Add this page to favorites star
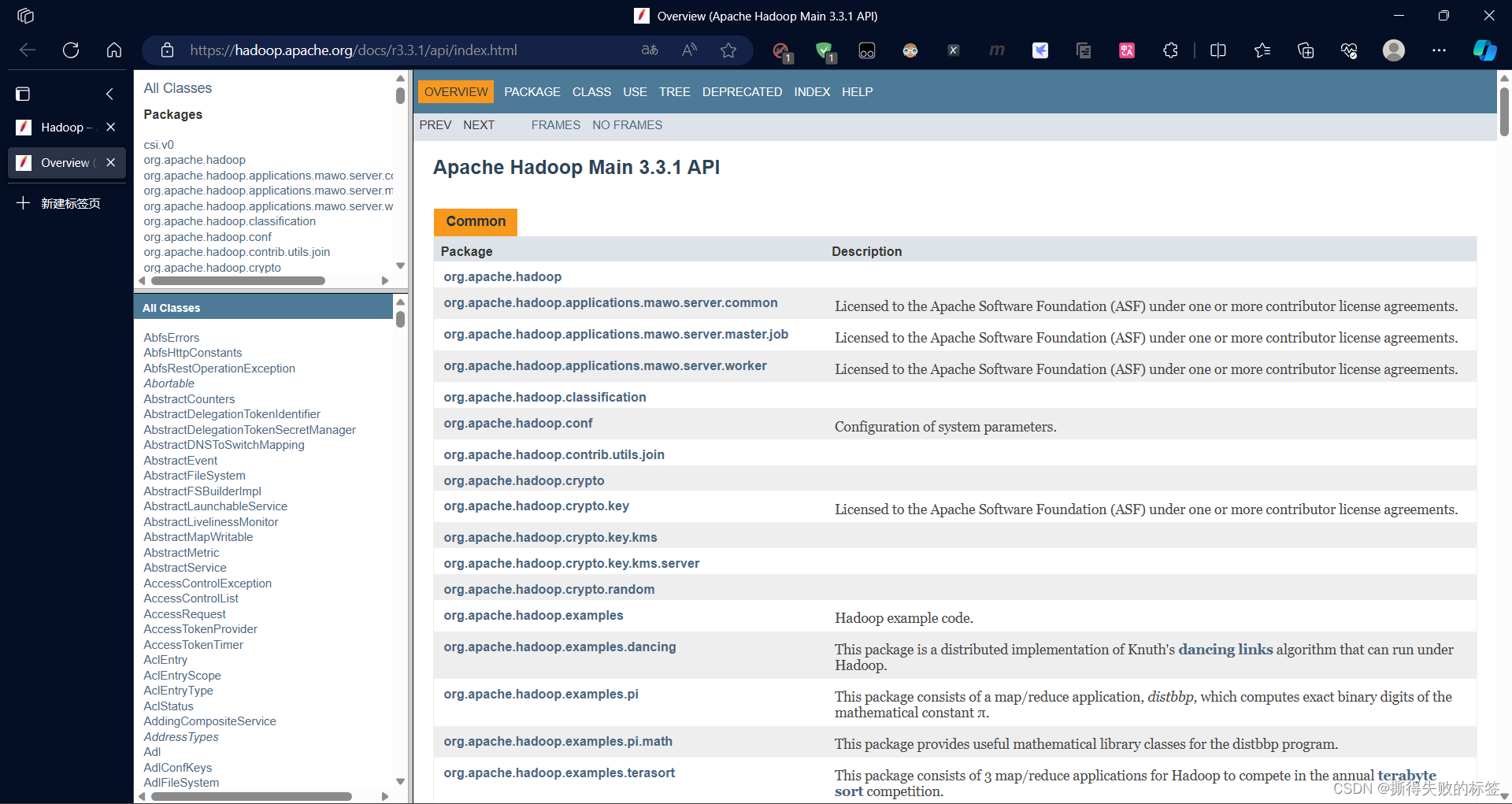The image size is (1512, 804). (728, 50)
